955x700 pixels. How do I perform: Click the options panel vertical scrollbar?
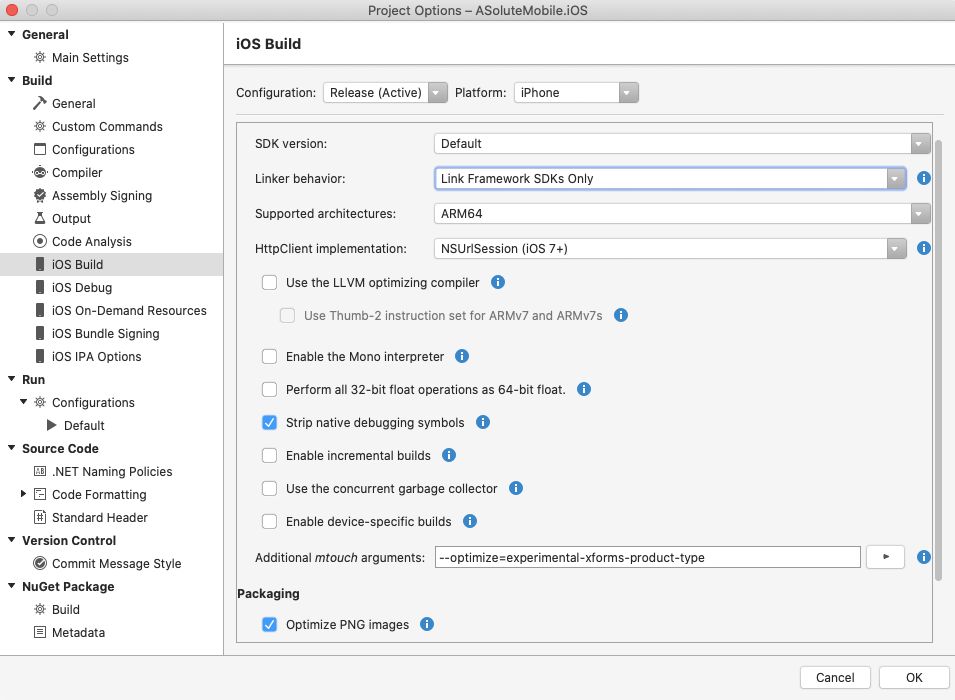(938, 360)
